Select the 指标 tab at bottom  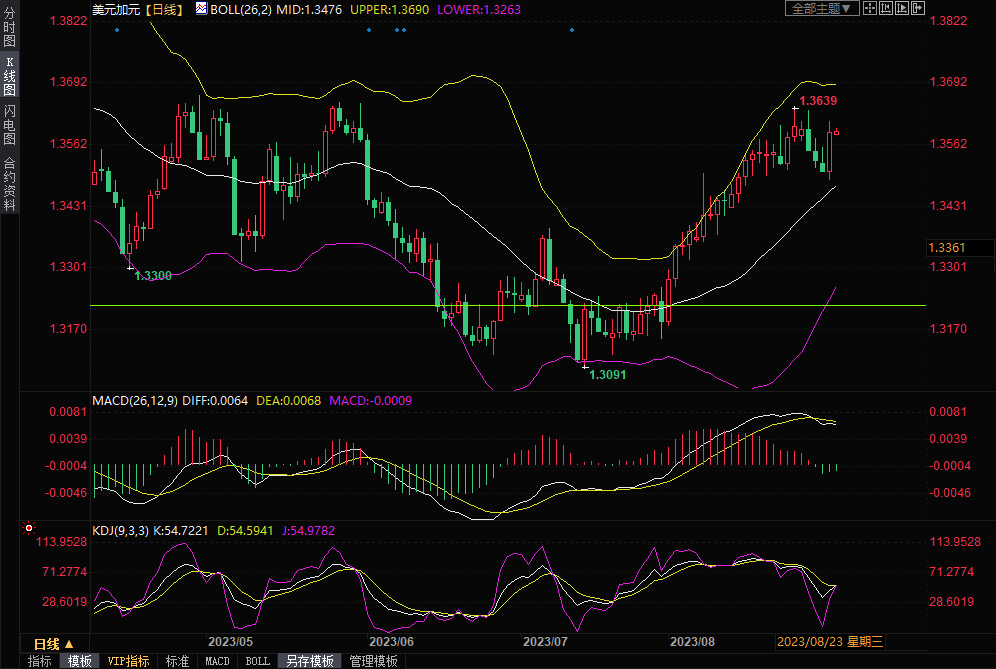tap(40, 661)
